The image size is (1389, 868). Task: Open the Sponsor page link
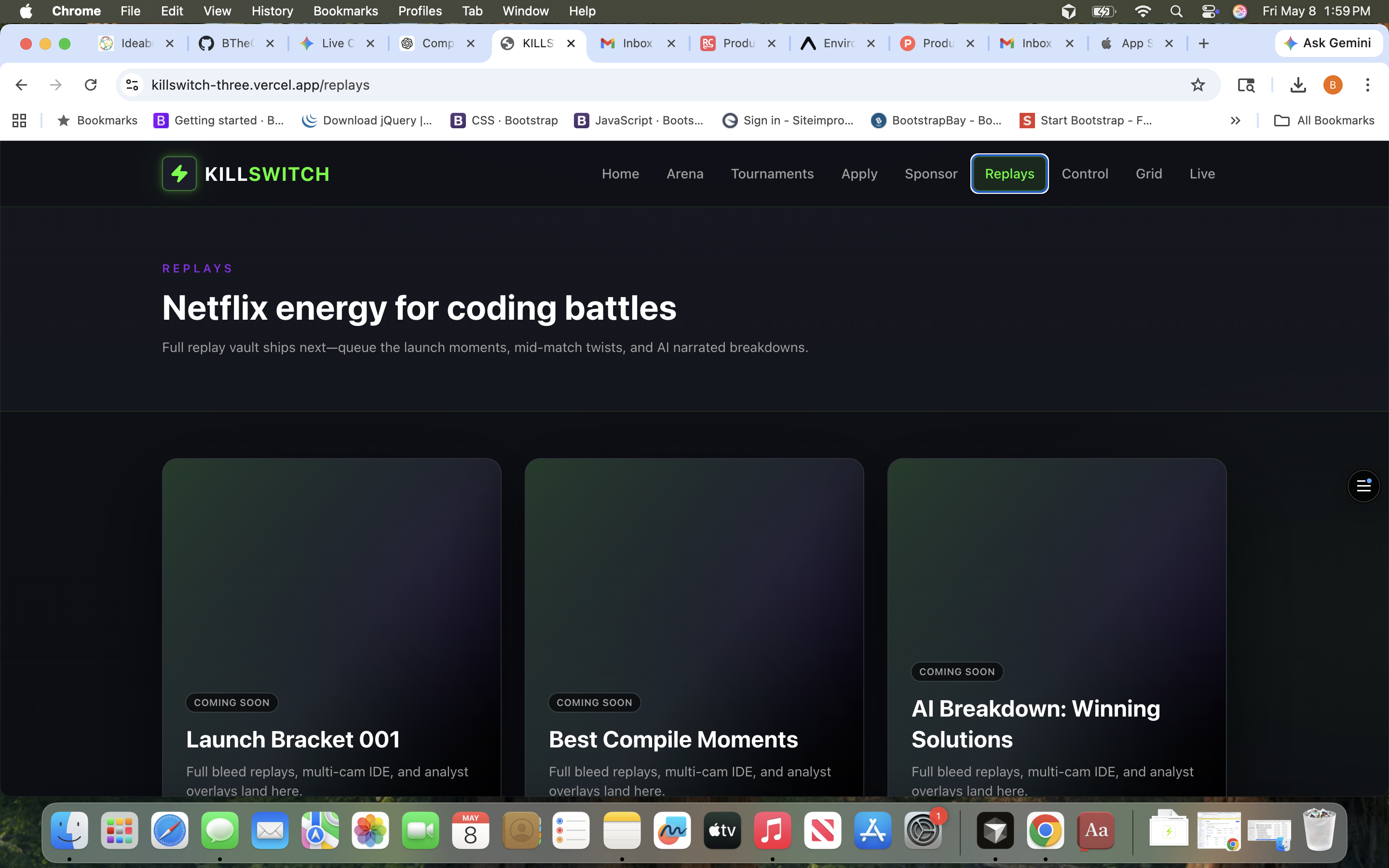931,174
